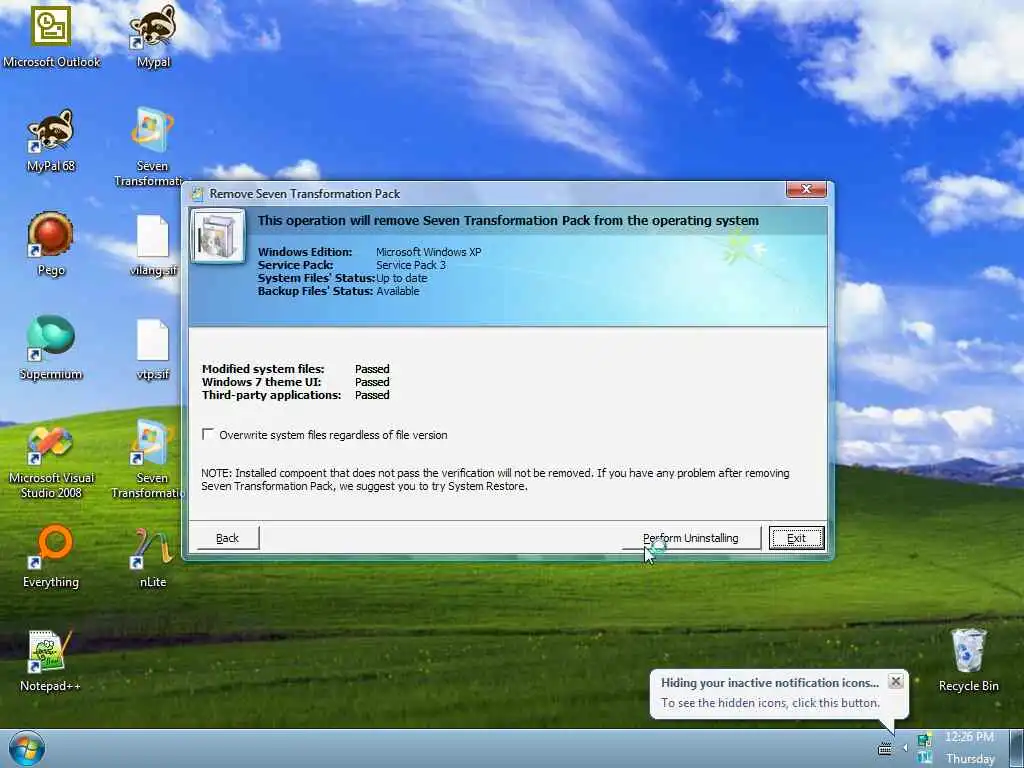Image resolution: width=1024 pixels, height=768 pixels.
Task: Click the 'Service Pack 3' value text
Action: 411,265
